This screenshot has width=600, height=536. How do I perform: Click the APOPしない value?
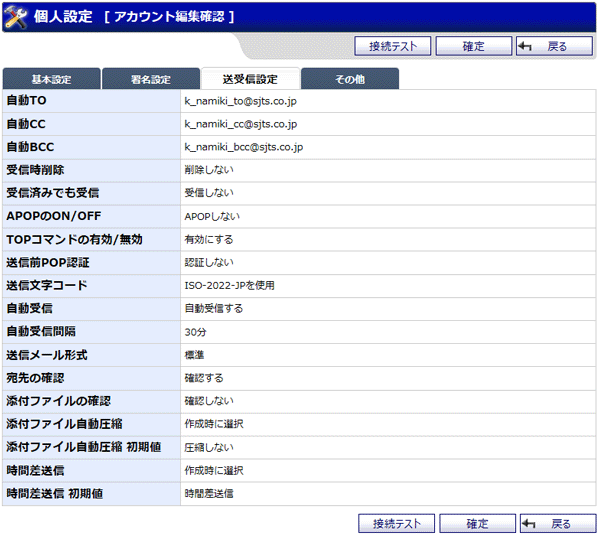212,217
